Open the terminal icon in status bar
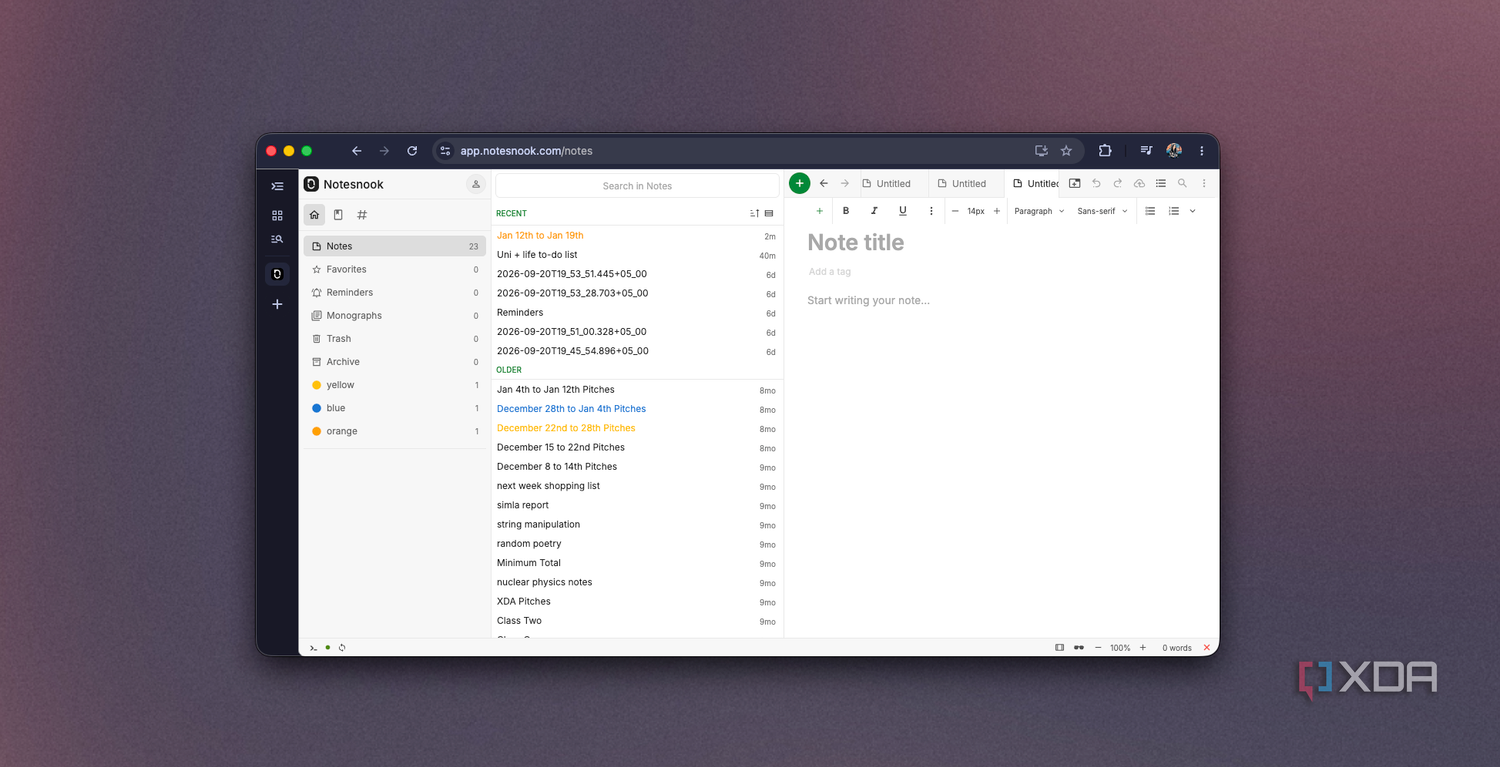This screenshot has height=767, width=1500. point(313,648)
